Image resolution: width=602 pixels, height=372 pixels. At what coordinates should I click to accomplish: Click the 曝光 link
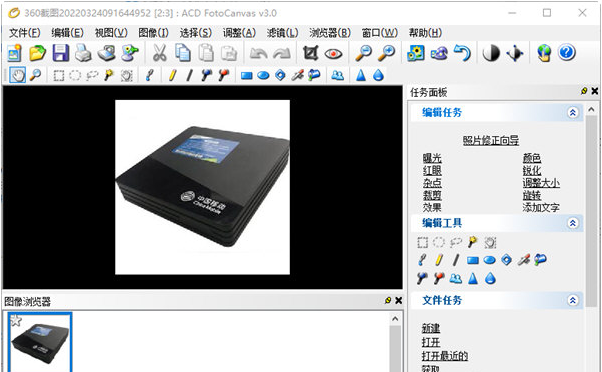[432, 158]
